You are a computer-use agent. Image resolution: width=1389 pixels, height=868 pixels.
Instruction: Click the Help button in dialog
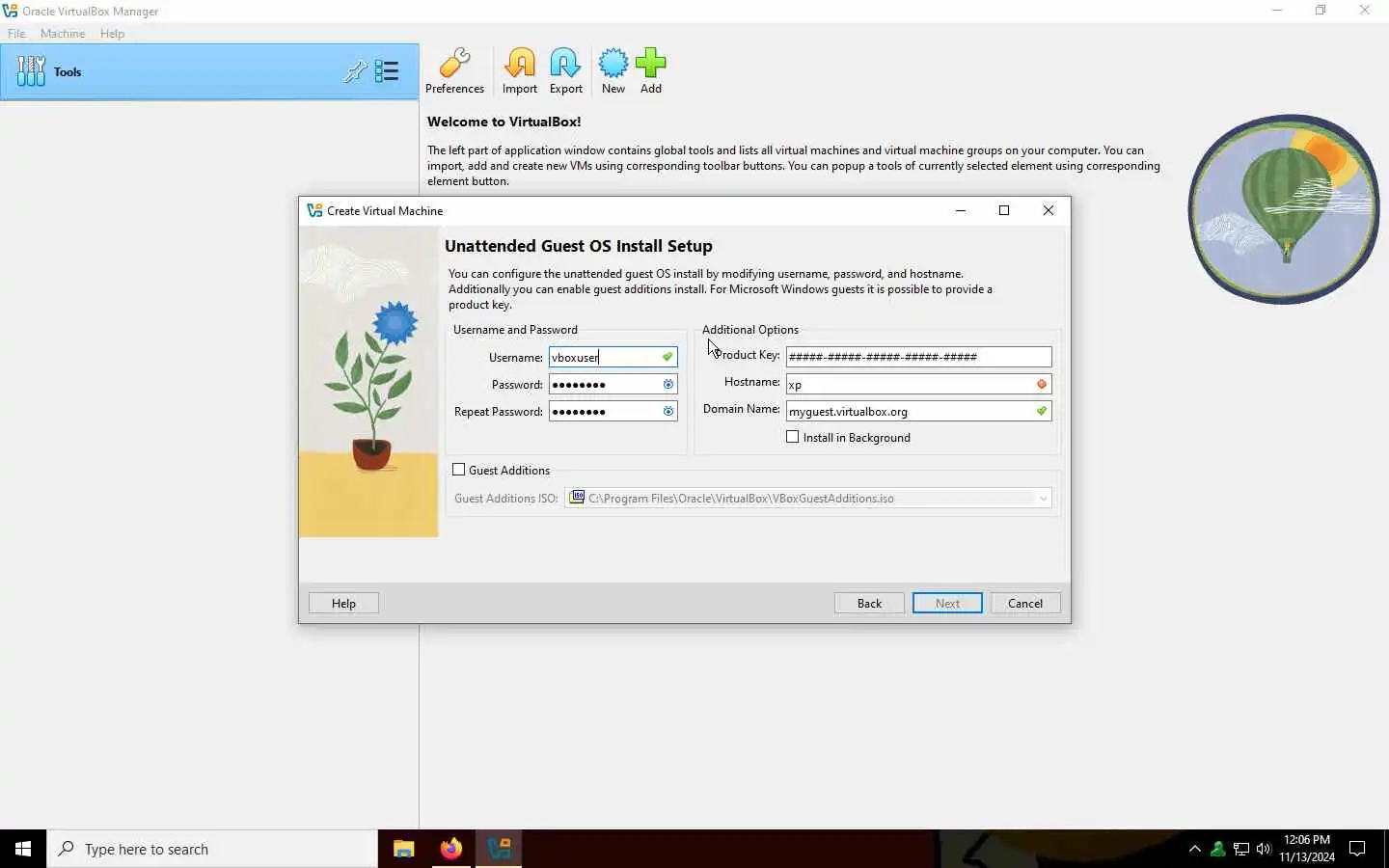point(343,603)
